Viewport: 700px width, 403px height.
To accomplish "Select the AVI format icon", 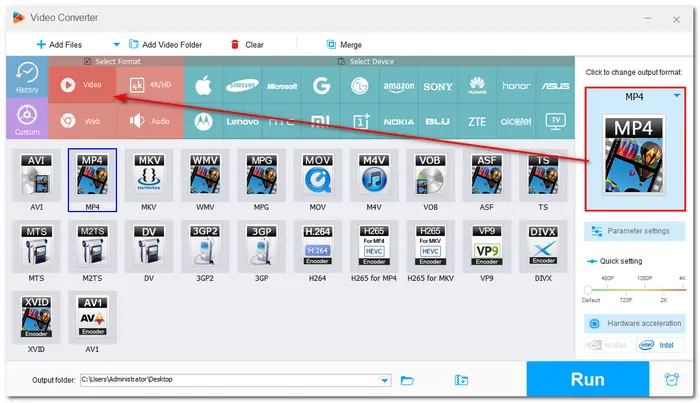I will coord(36,174).
